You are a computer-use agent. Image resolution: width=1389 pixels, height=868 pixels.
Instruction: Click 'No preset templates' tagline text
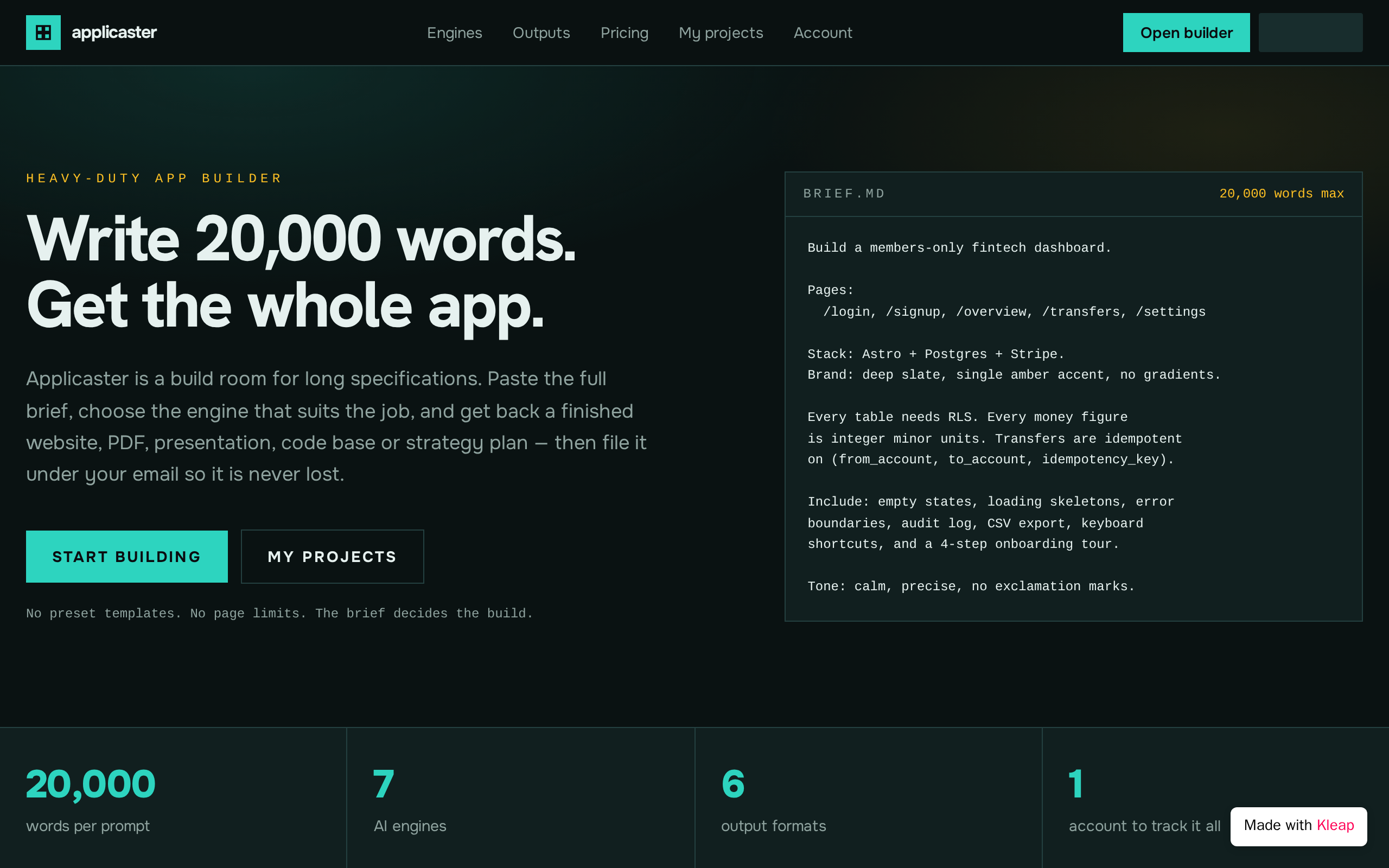pyautogui.click(x=279, y=613)
